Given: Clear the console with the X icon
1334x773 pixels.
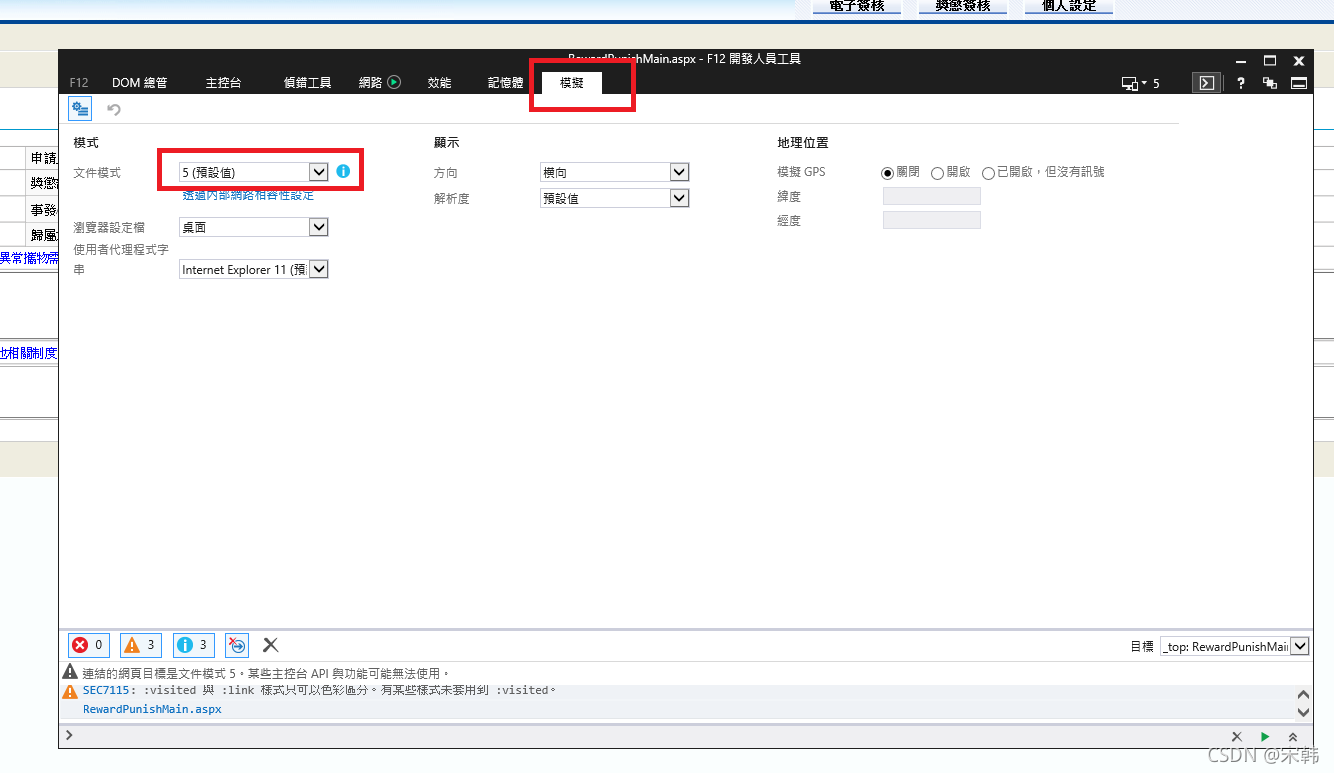Looking at the screenshot, I should [270, 645].
